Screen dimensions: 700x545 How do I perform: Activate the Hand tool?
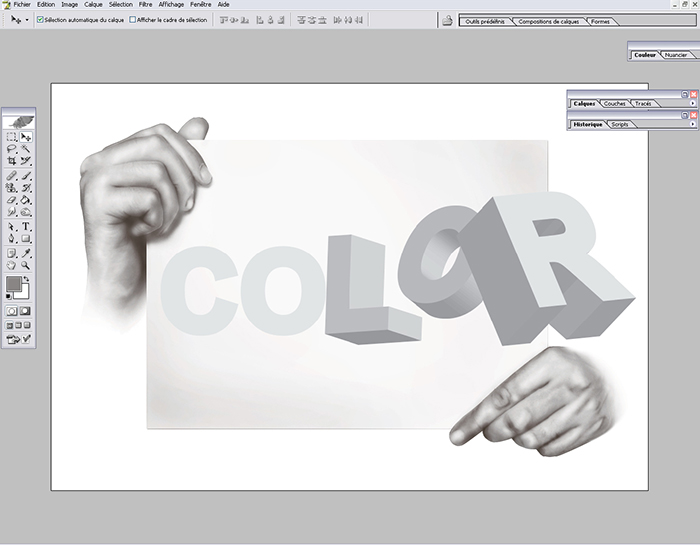[x=11, y=265]
